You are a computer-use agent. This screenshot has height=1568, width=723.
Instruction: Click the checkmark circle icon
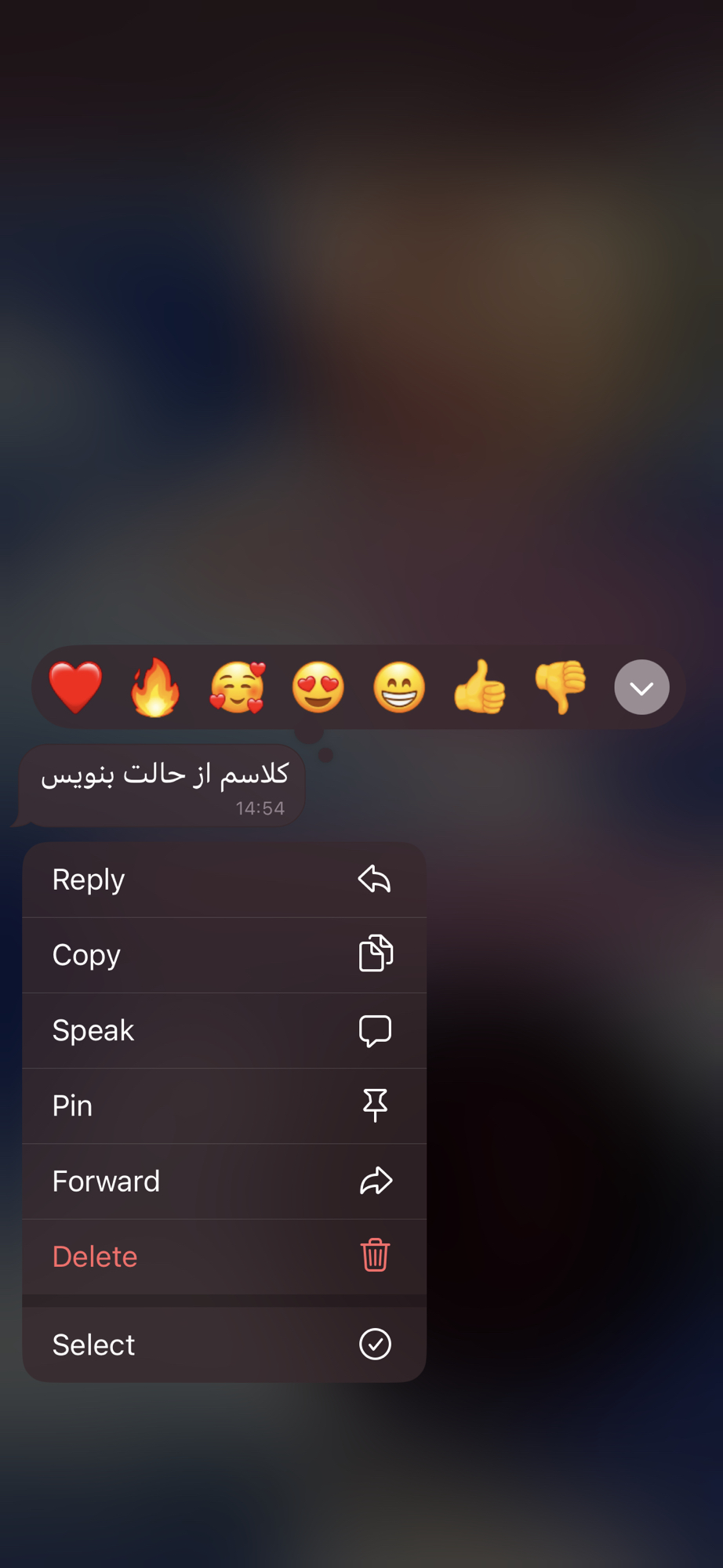(x=376, y=1344)
